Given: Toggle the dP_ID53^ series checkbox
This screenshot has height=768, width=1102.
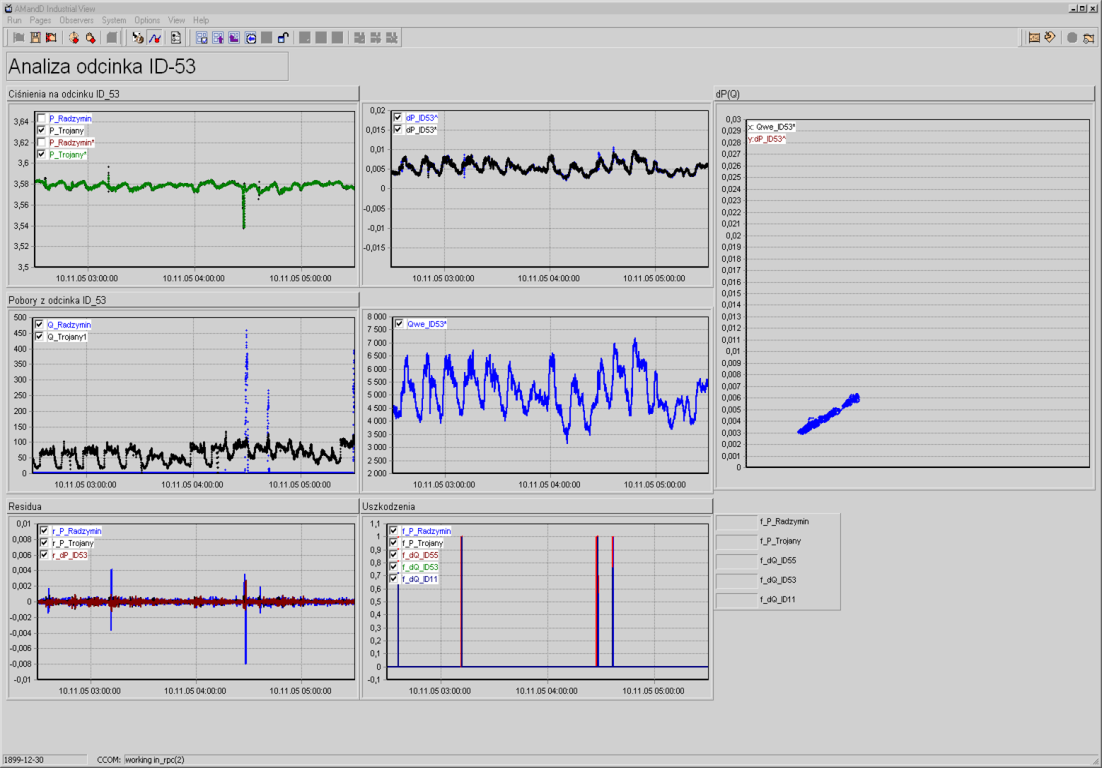Looking at the screenshot, I should (398, 118).
